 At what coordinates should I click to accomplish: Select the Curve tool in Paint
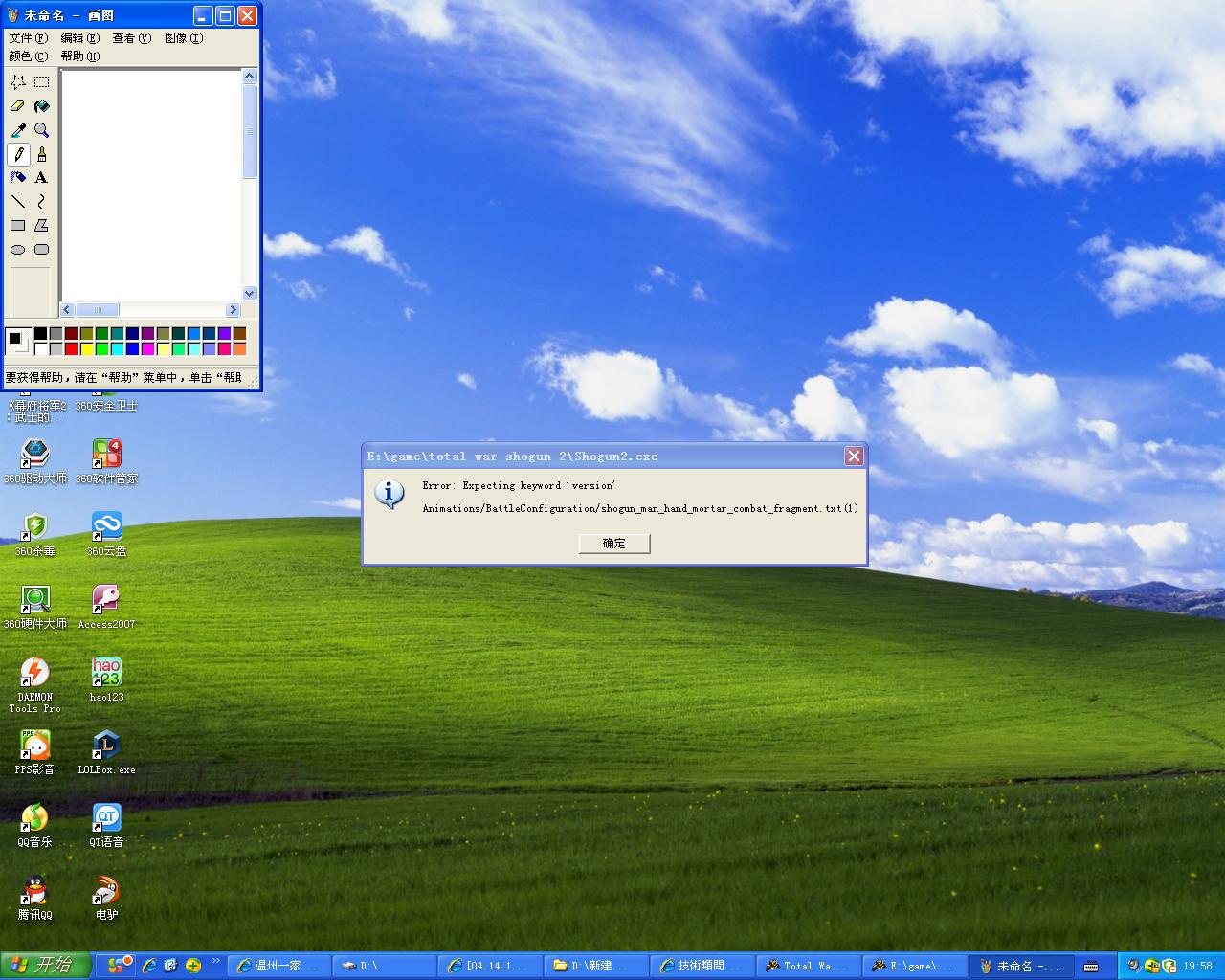tap(41, 202)
